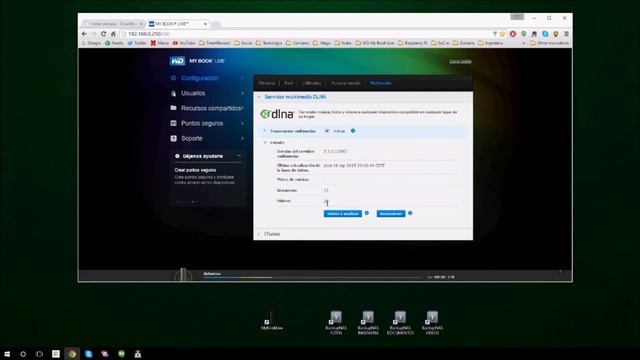Expand the Configuración arrow
The width and height of the screenshot is (640, 360).
[242, 78]
